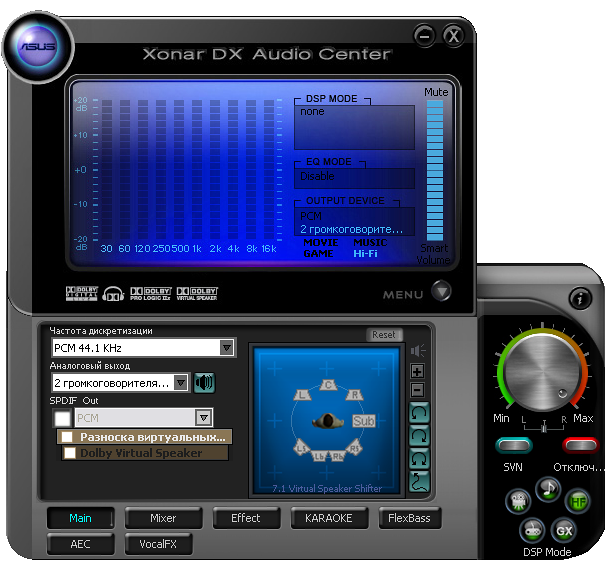The width and height of the screenshot is (606, 569).
Task: Enable the SPDIF Out checkbox
Action: (63, 418)
